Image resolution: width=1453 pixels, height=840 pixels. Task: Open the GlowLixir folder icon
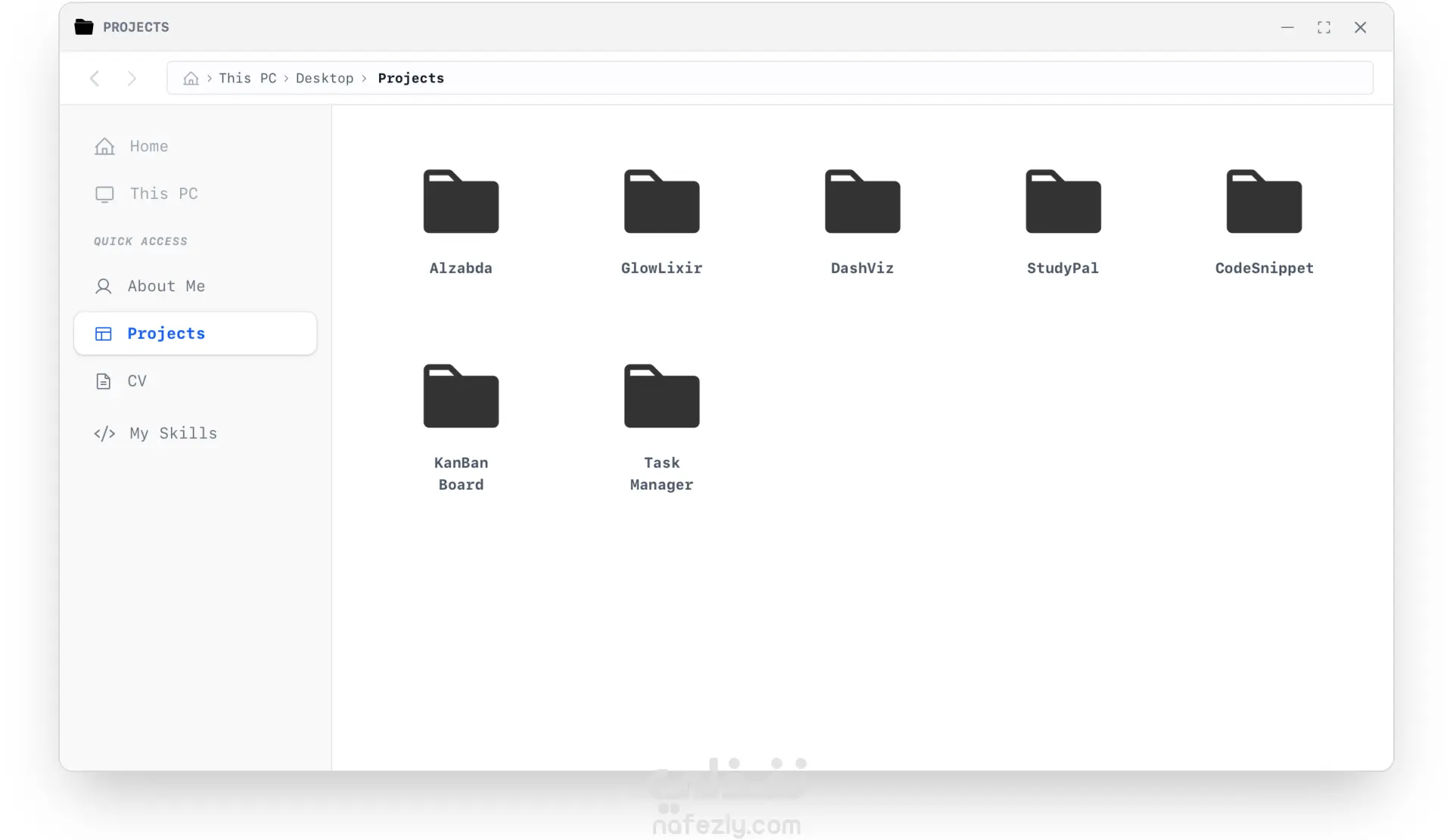pyautogui.click(x=661, y=201)
